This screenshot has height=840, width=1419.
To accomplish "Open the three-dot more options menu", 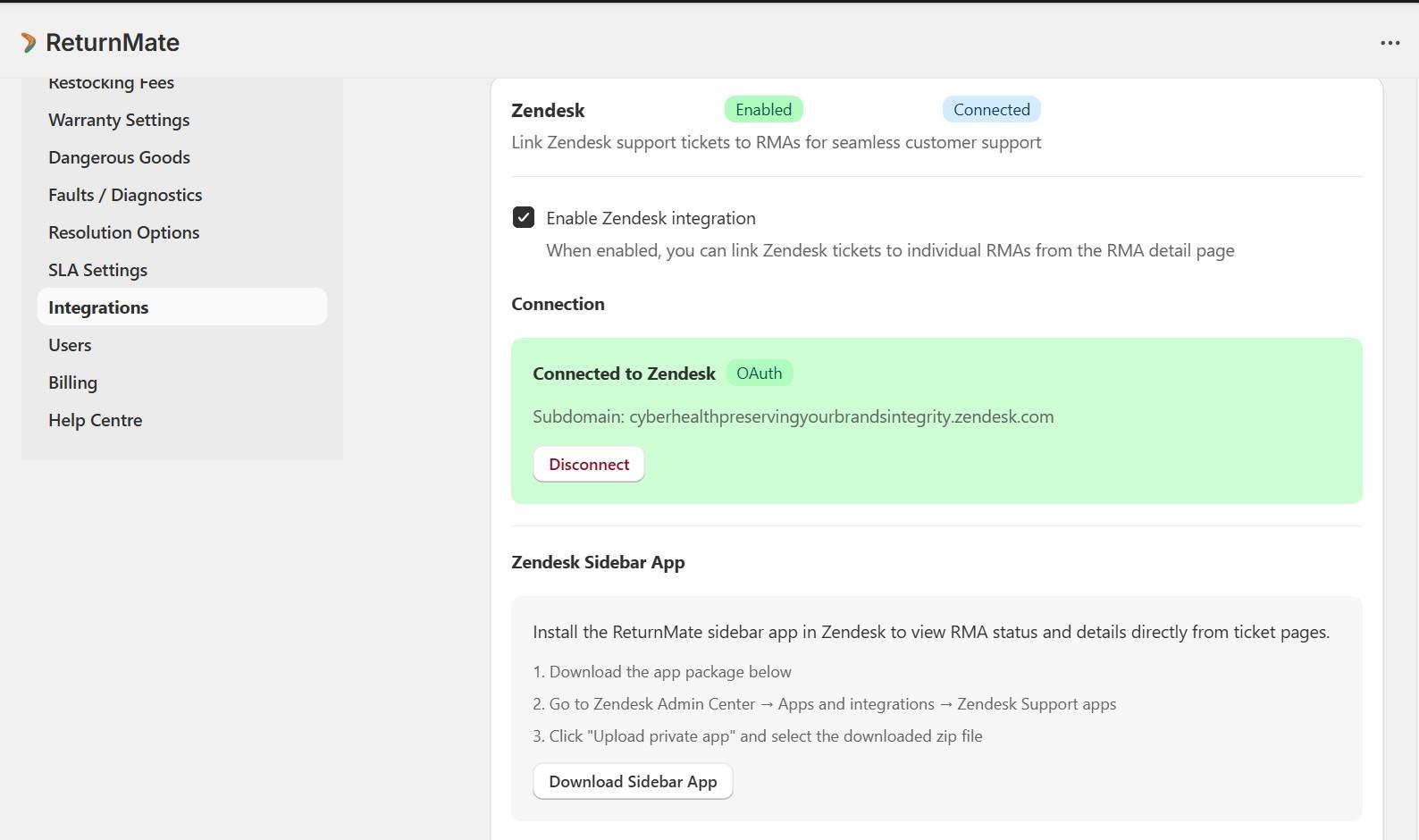I will [x=1390, y=43].
